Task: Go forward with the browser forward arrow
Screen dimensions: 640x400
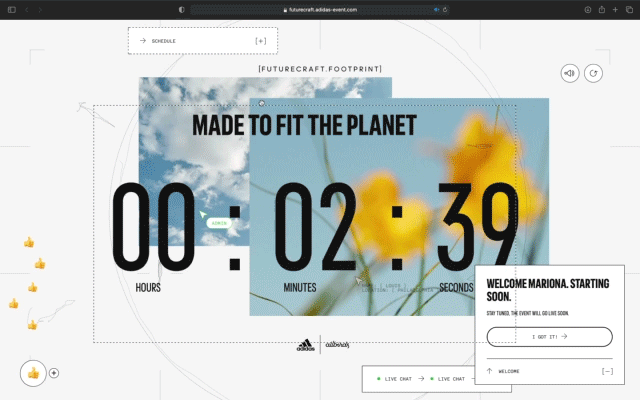Action: click(40, 10)
